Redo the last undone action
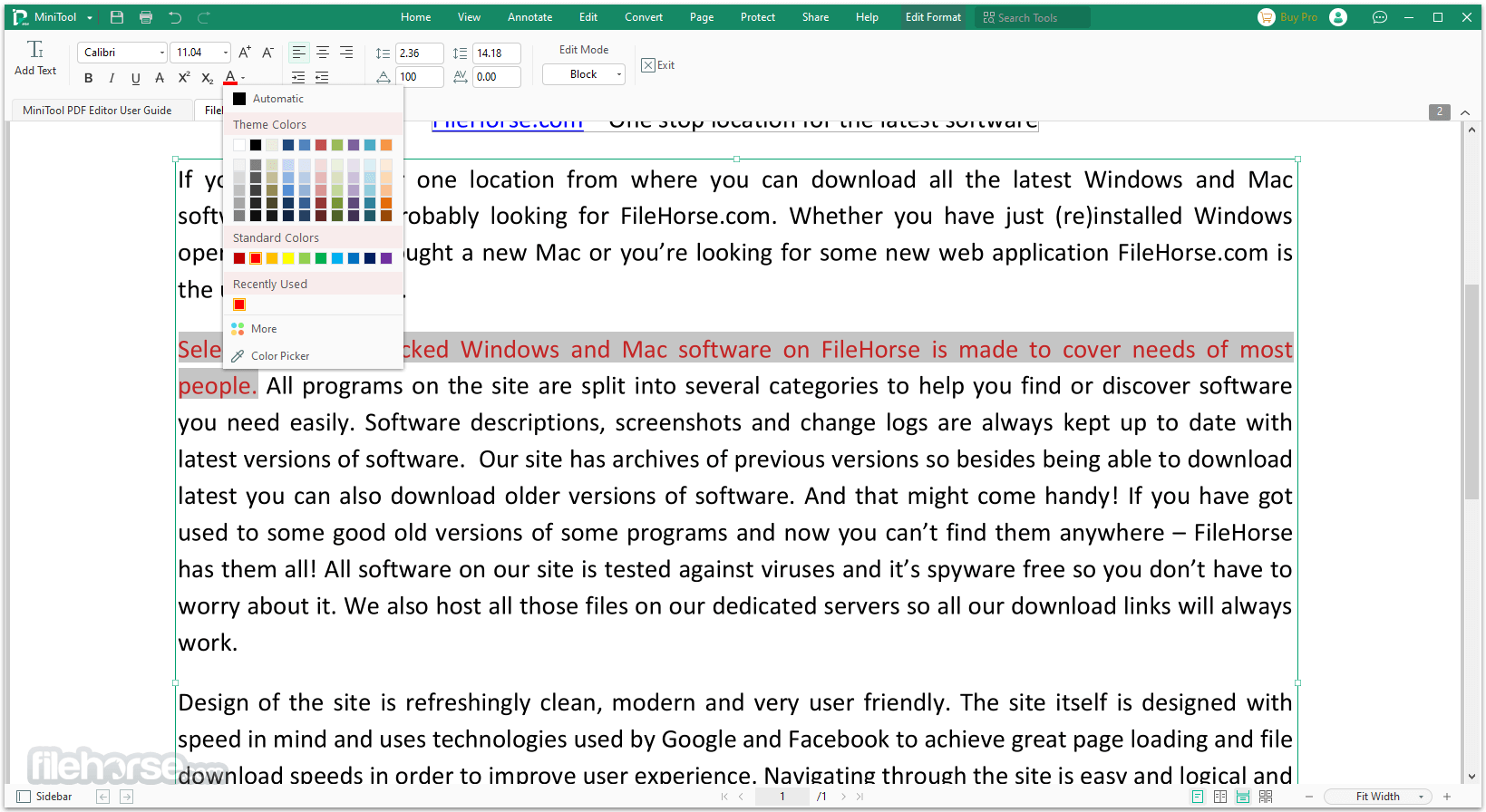The height and width of the screenshot is (812, 1486). pos(204,17)
